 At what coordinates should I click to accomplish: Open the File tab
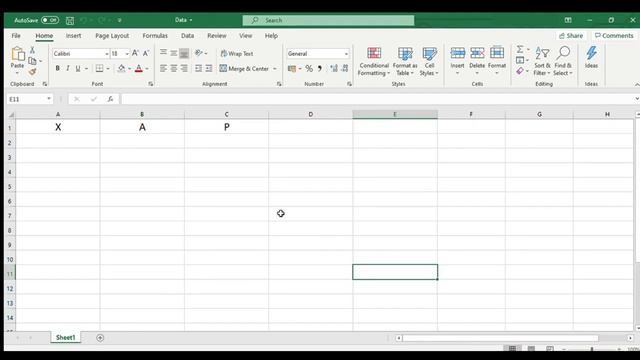[16, 36]
